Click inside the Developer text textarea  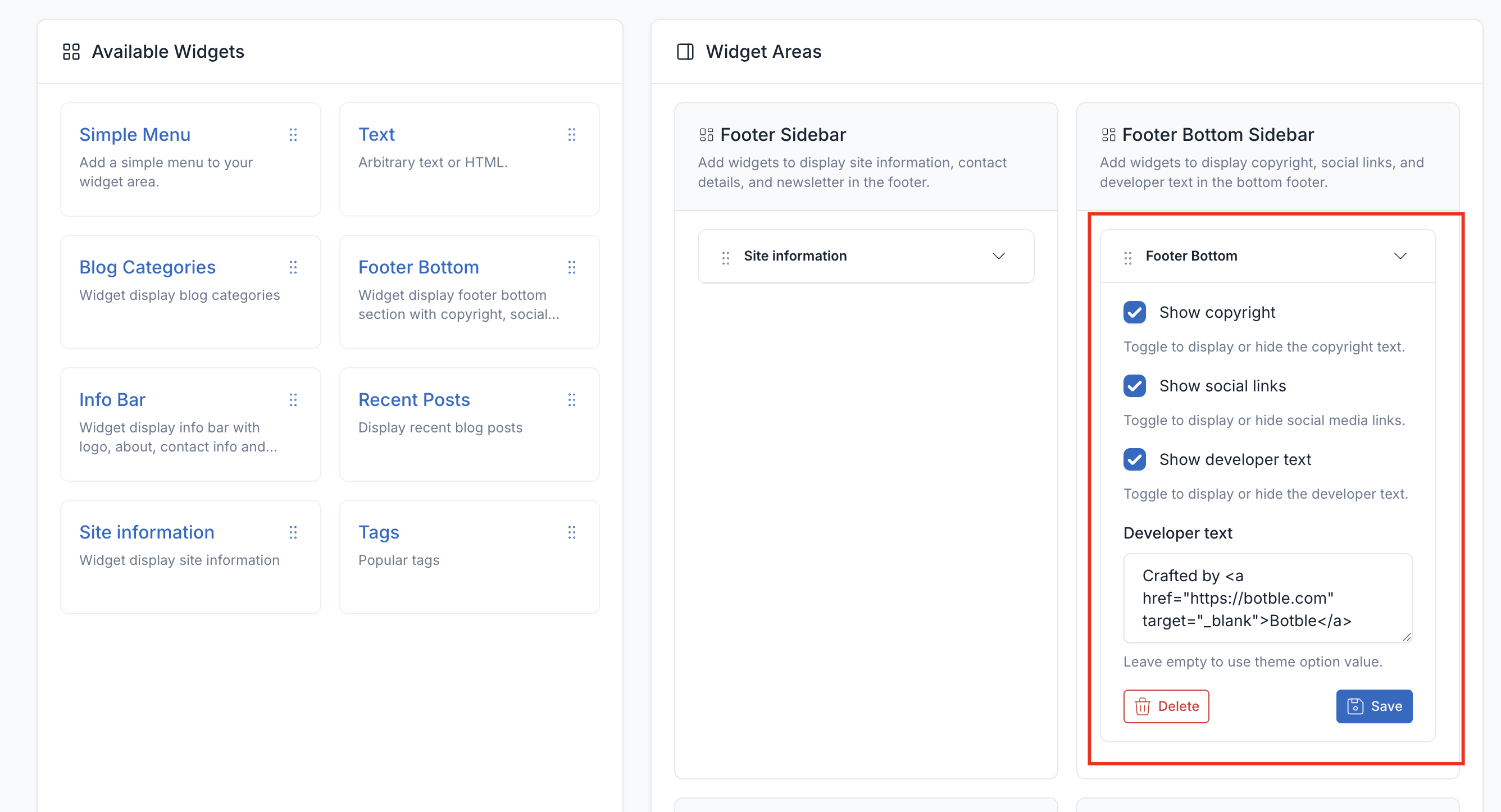(1267, 598)
